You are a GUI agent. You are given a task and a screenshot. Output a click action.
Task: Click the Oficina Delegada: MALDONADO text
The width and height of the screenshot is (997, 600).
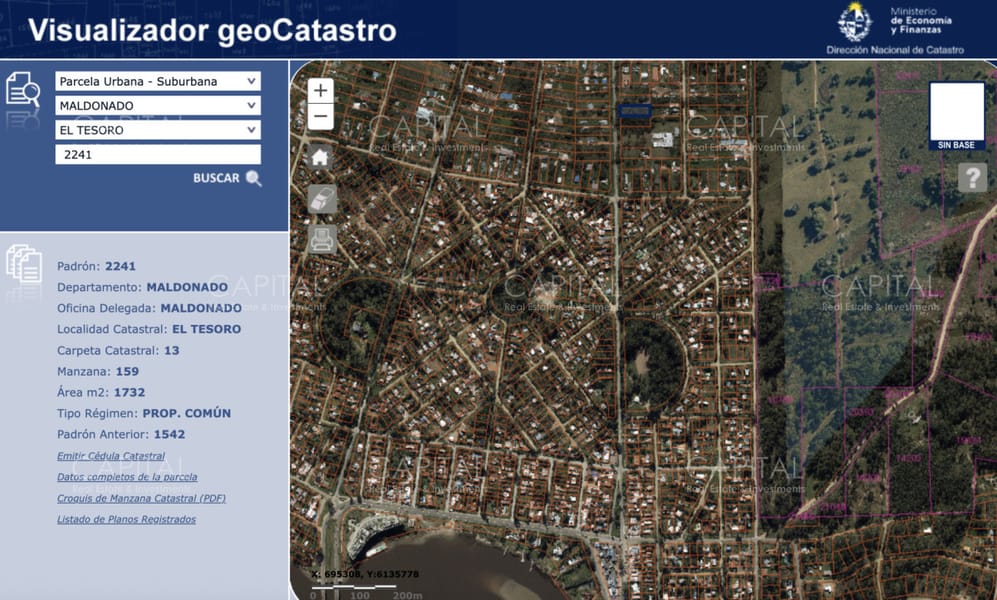coord(149,308)
